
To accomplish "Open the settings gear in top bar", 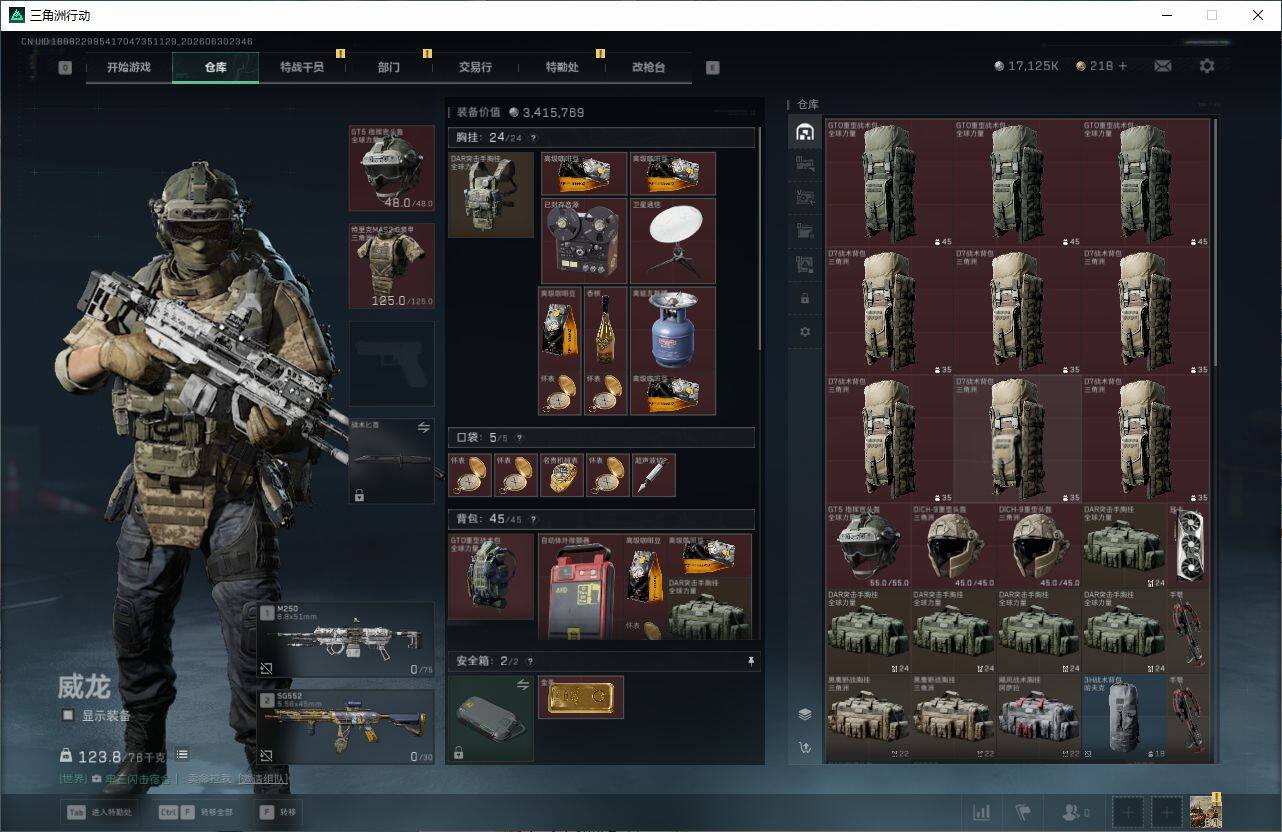I will tap(1207, 66).
